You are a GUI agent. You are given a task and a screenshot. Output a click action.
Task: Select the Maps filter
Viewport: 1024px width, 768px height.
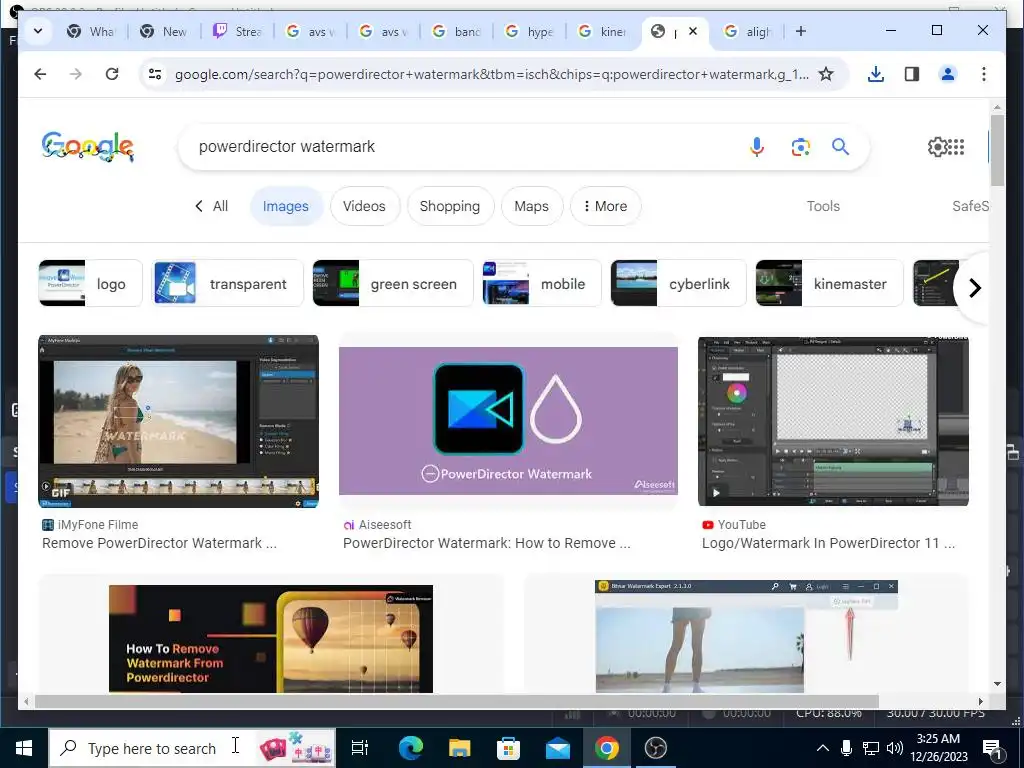[x=532, y=206]
